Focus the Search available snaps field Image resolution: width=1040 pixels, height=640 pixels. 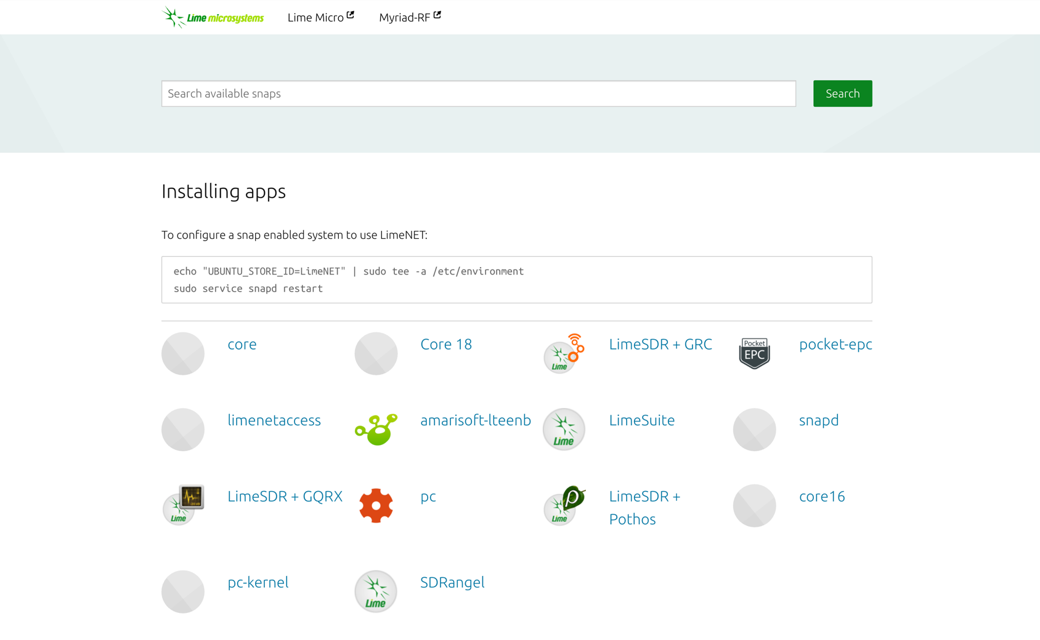point(478,94)
